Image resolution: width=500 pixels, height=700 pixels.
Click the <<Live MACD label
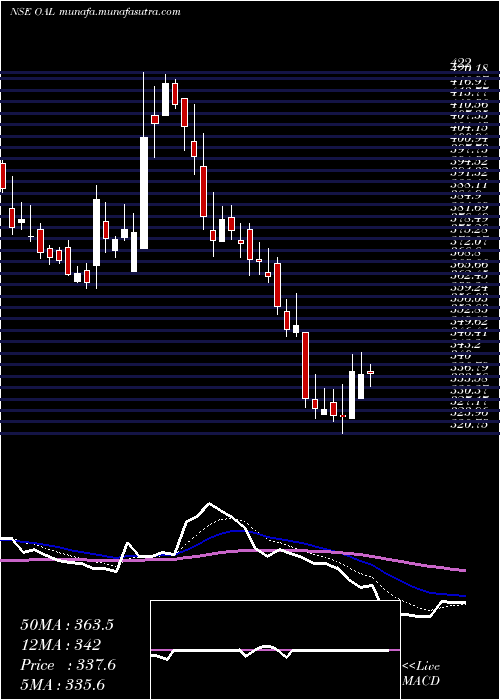pos(421,674)
